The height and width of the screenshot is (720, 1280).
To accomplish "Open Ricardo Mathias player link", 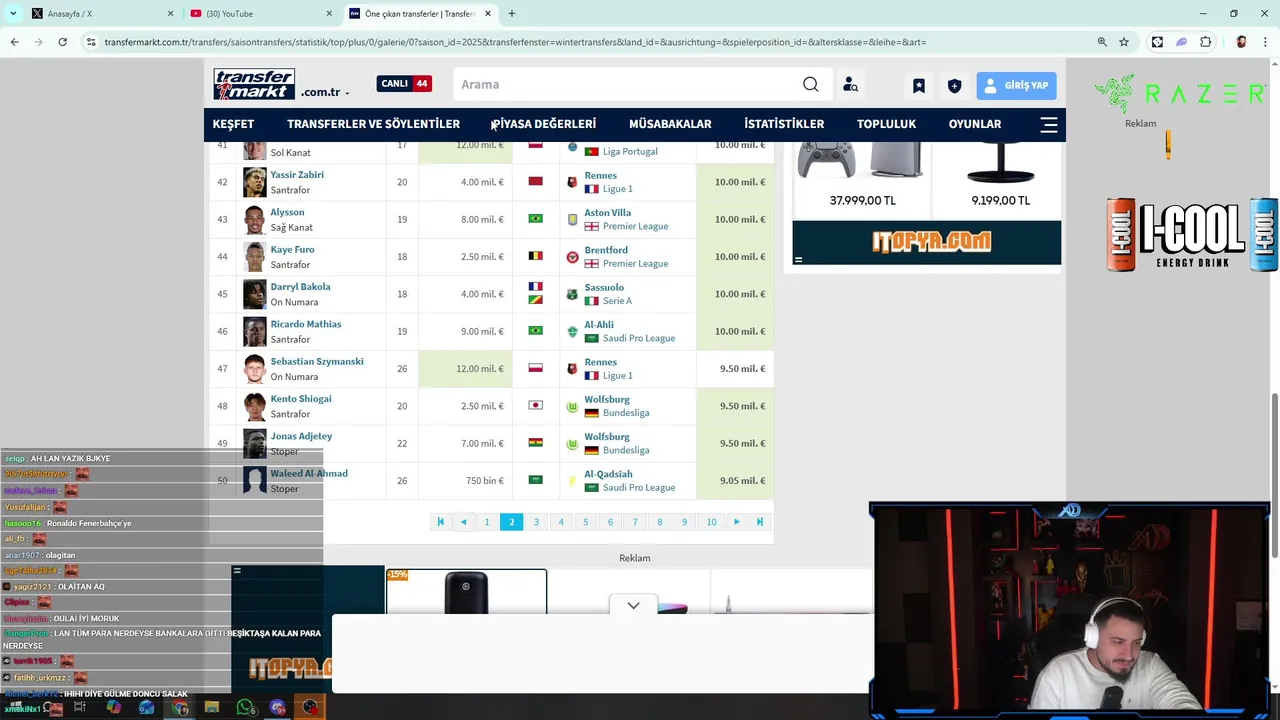I will [306, 324].
